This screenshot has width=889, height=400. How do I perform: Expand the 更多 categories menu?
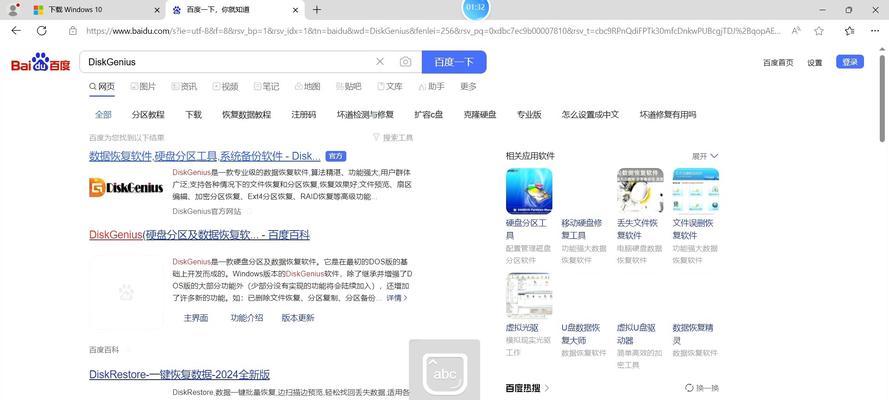tap(468, 87)
